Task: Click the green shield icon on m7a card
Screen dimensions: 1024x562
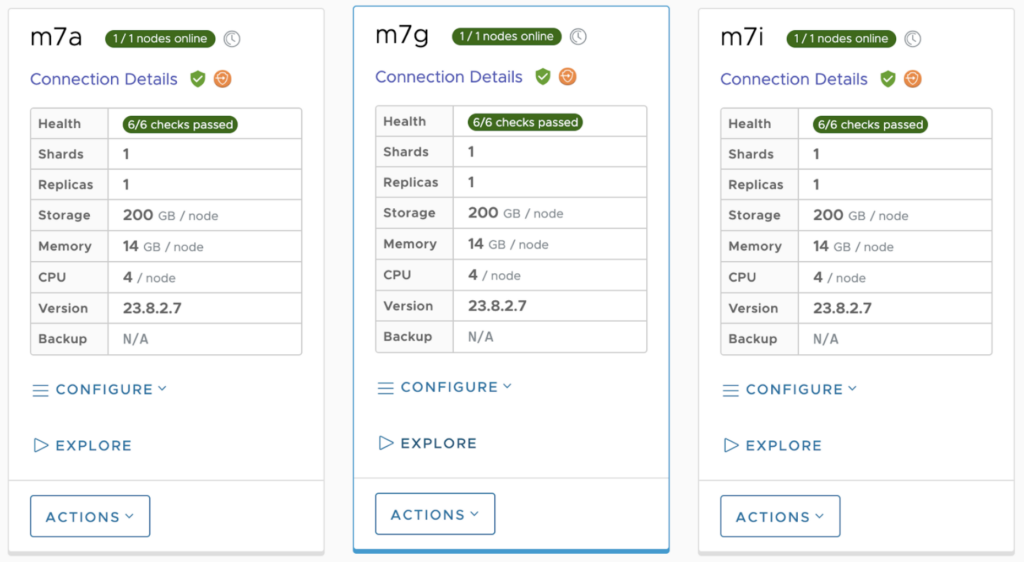Action: point(198,79)
